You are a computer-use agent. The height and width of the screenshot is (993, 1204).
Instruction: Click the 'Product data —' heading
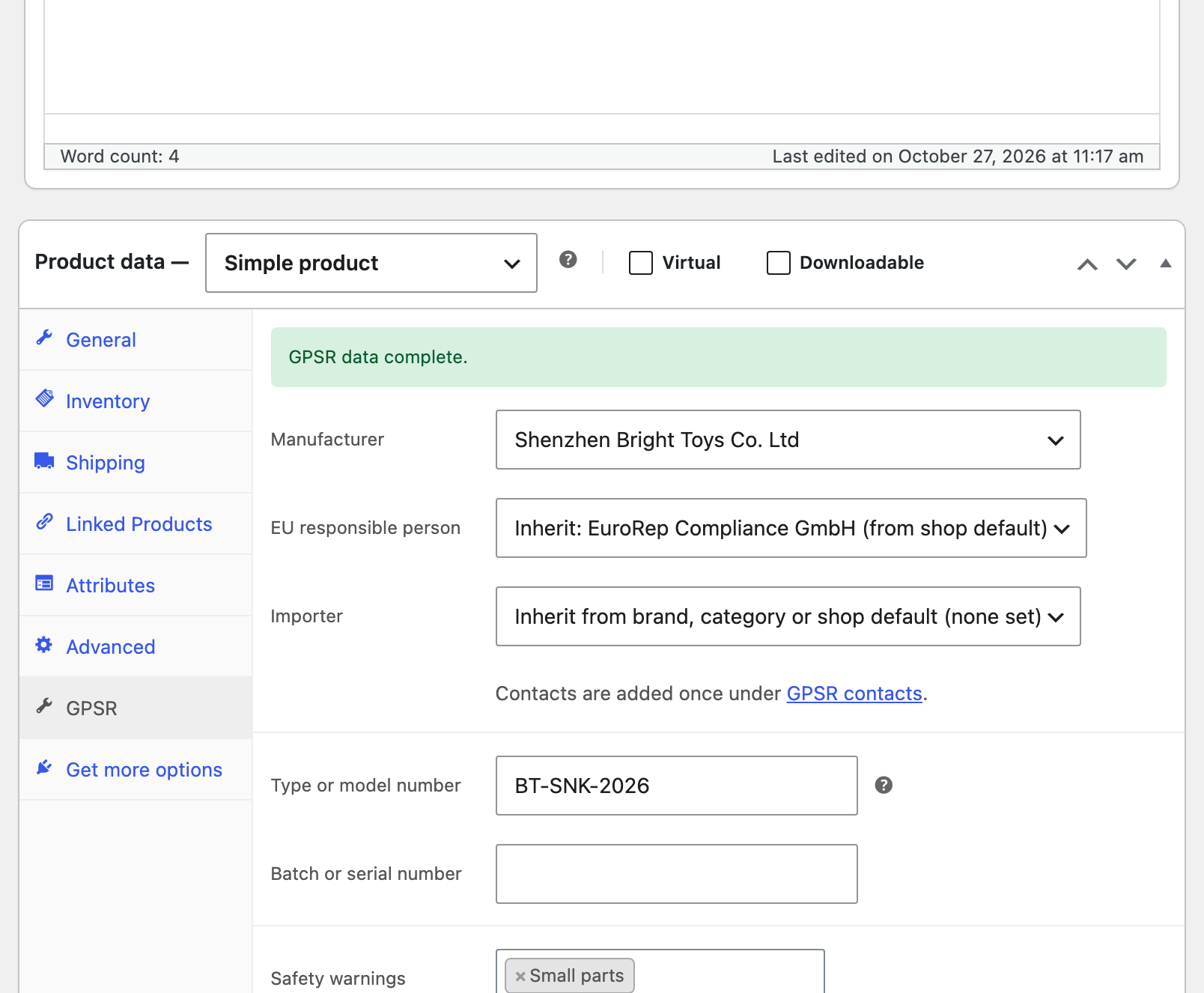112,262
